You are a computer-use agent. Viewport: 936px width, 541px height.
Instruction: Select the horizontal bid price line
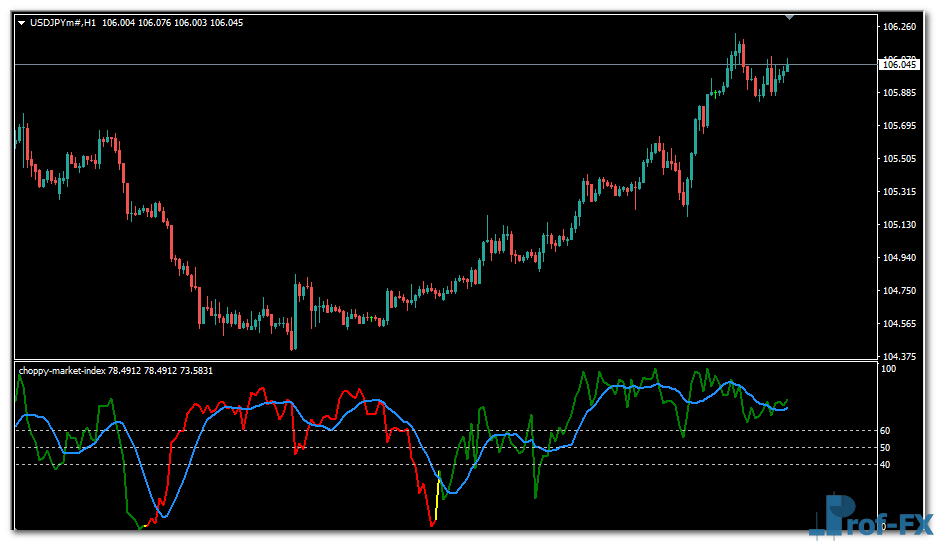(x=400, y=65)
